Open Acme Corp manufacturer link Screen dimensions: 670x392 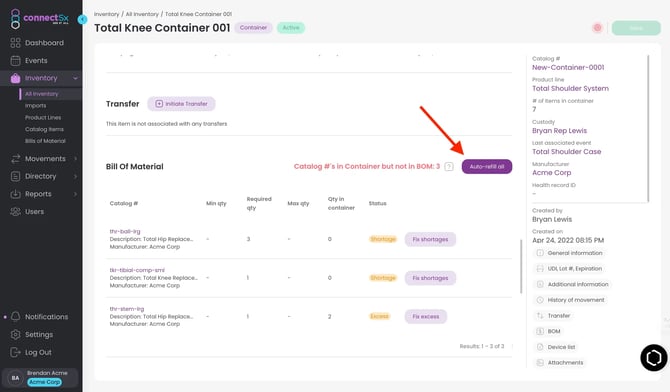[551, 173]
